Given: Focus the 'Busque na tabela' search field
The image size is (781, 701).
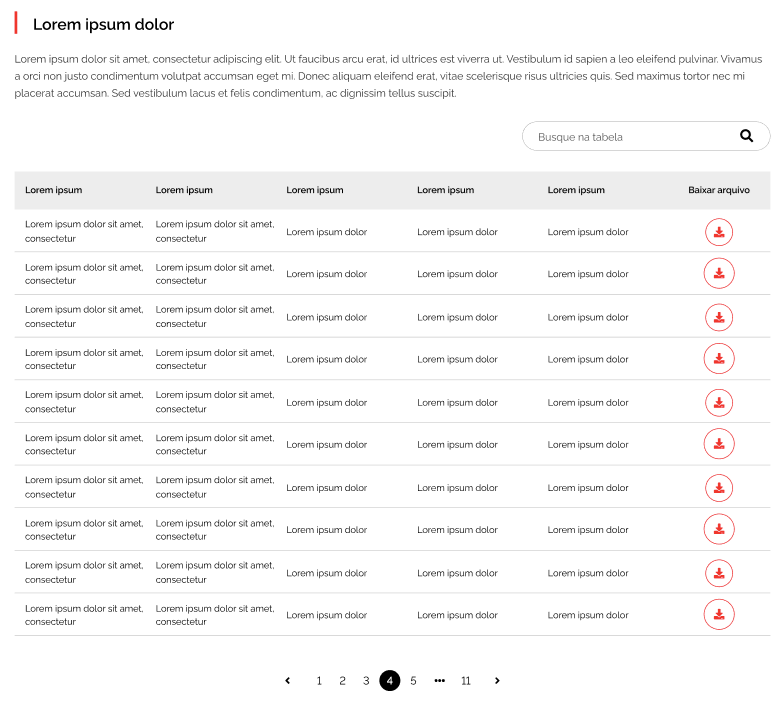Looking at the screenshot, I should 630,136.
